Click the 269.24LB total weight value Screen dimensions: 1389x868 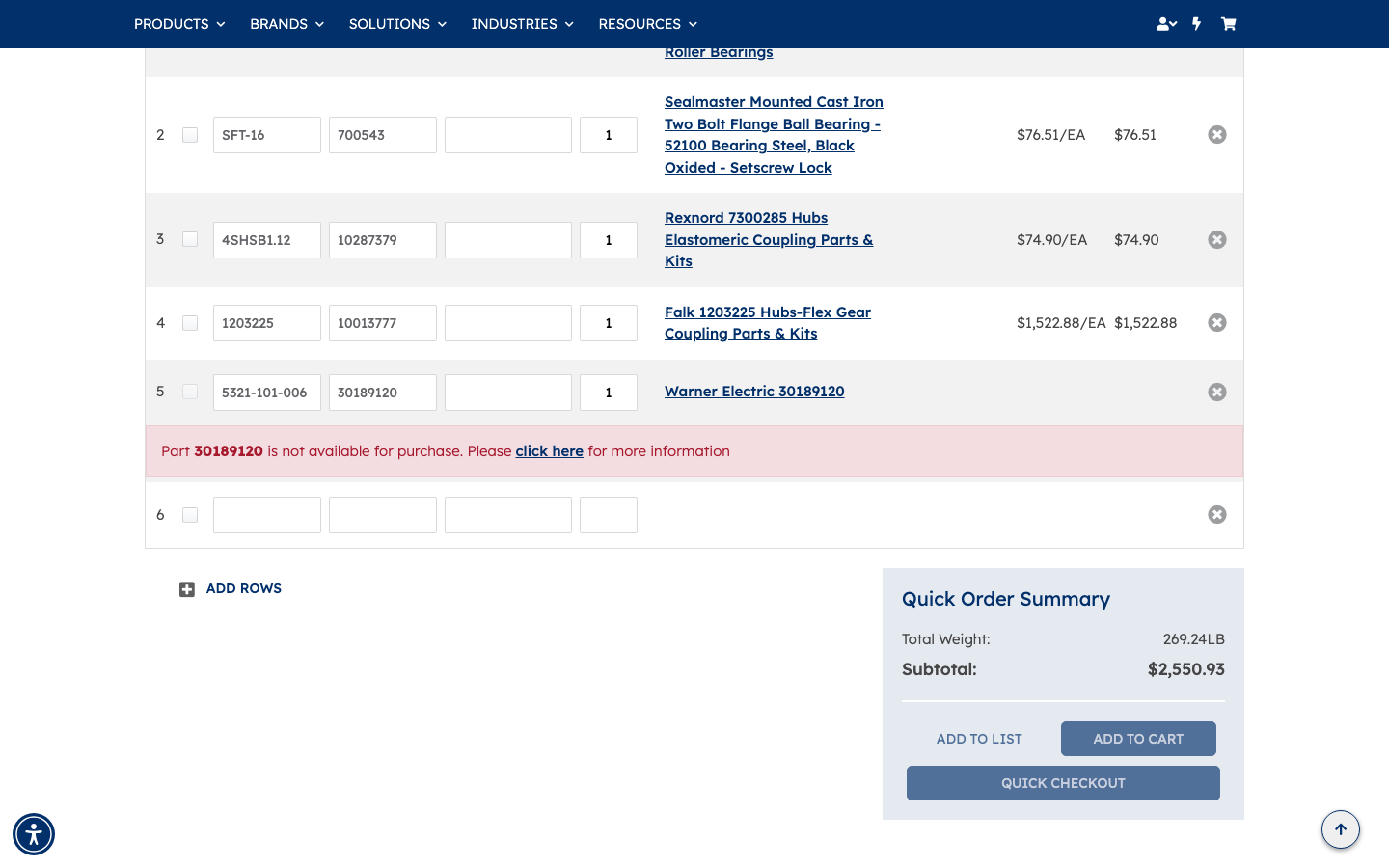coord(1194,639)
